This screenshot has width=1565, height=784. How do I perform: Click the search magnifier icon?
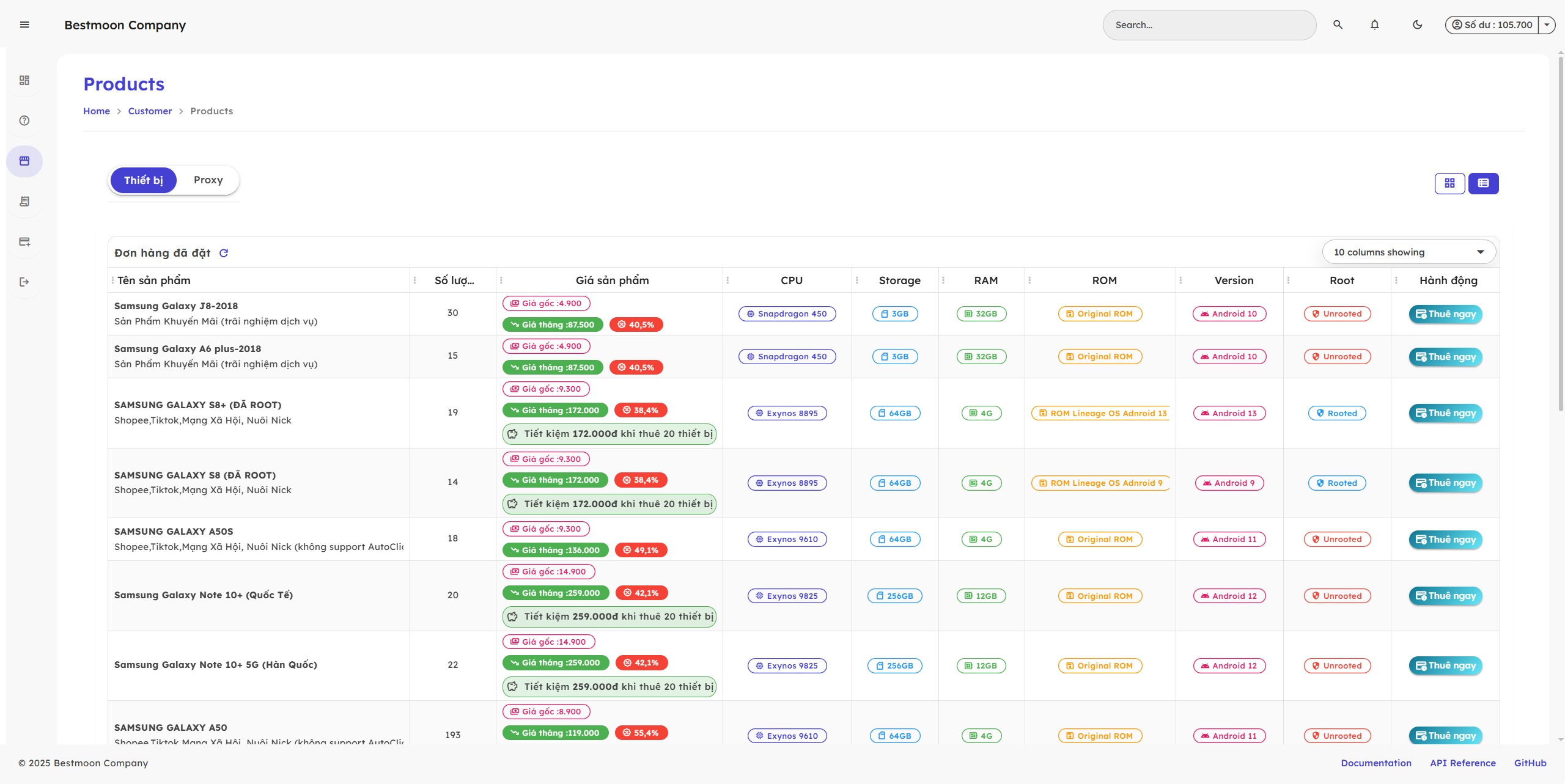(x=1338, y=25)
